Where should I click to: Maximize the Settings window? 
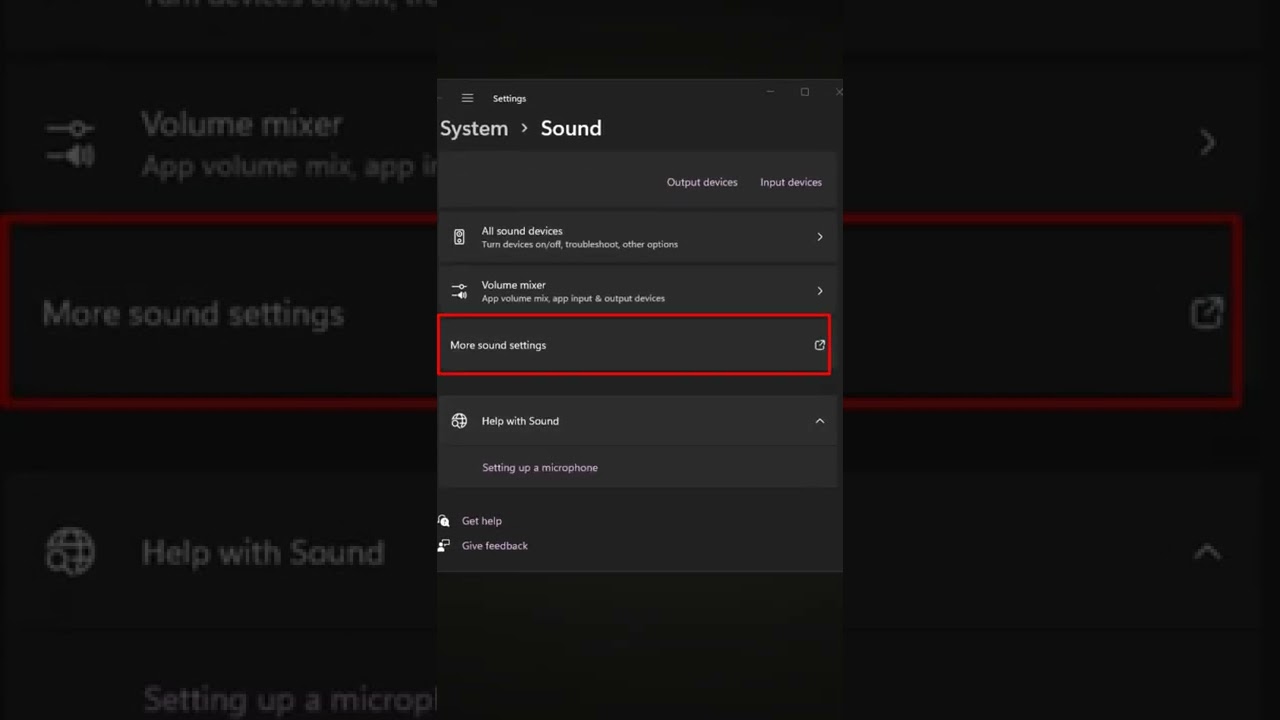[805, 92]
